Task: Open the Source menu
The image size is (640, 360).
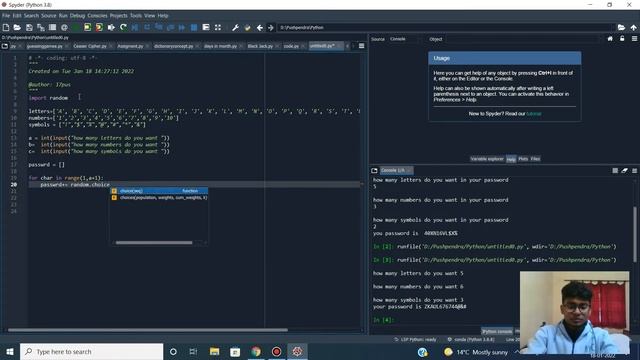Action: pyautogui.click(x=49, y=16)
